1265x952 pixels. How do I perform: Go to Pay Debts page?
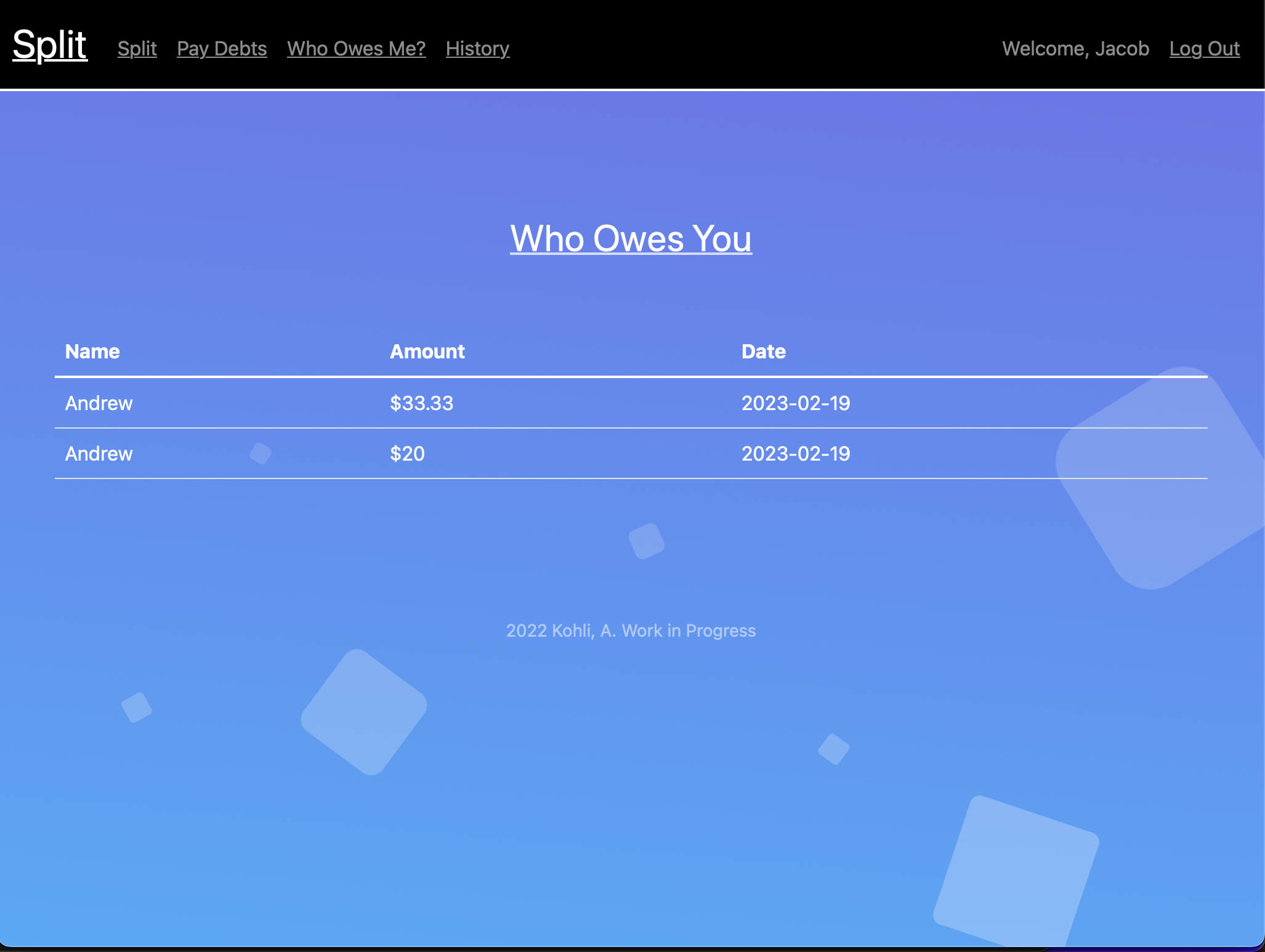pos(222,49)
